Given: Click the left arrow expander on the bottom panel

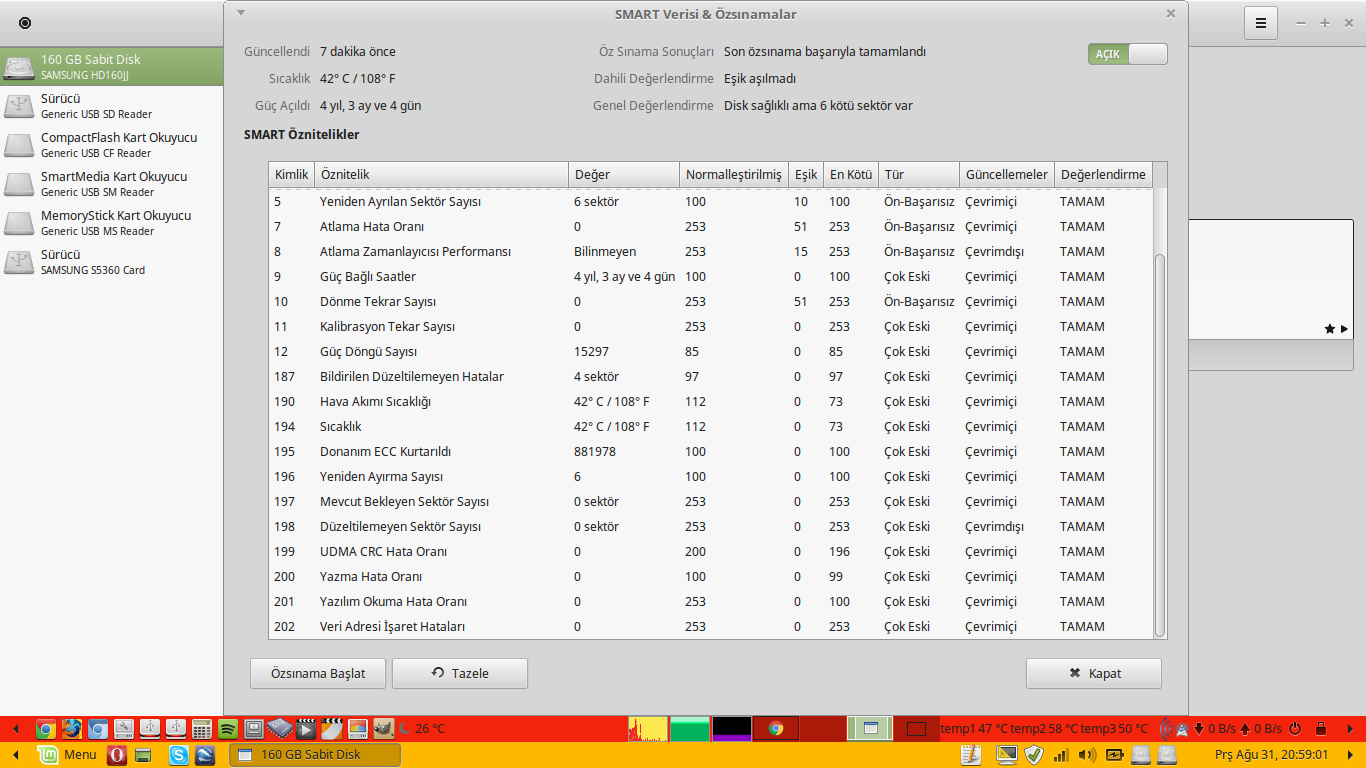Looking at the screenshot, I should (x=16, y=755).
